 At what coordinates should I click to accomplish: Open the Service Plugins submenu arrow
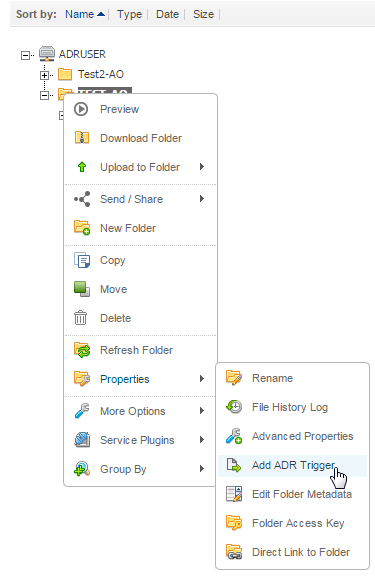pos(202,440)
